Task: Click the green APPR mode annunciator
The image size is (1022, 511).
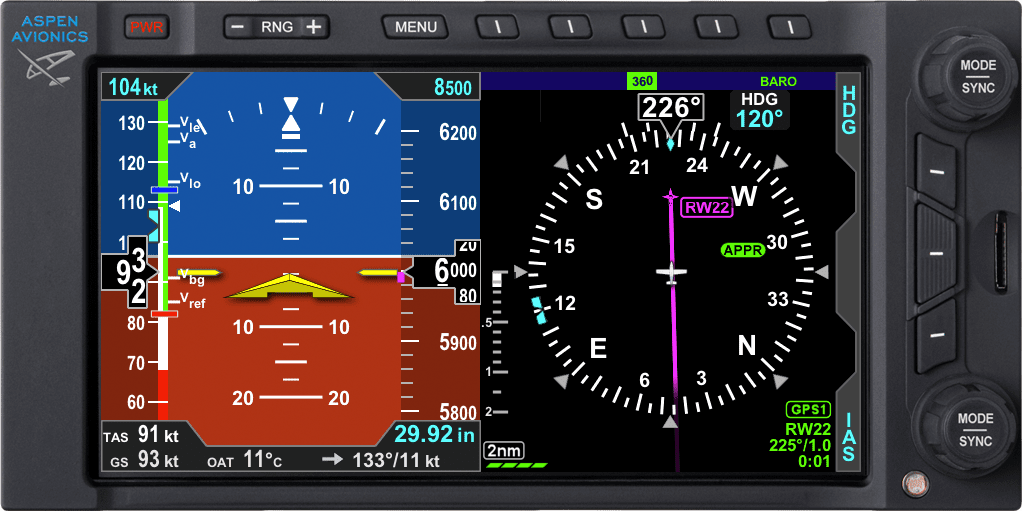Action: [743, 250]
